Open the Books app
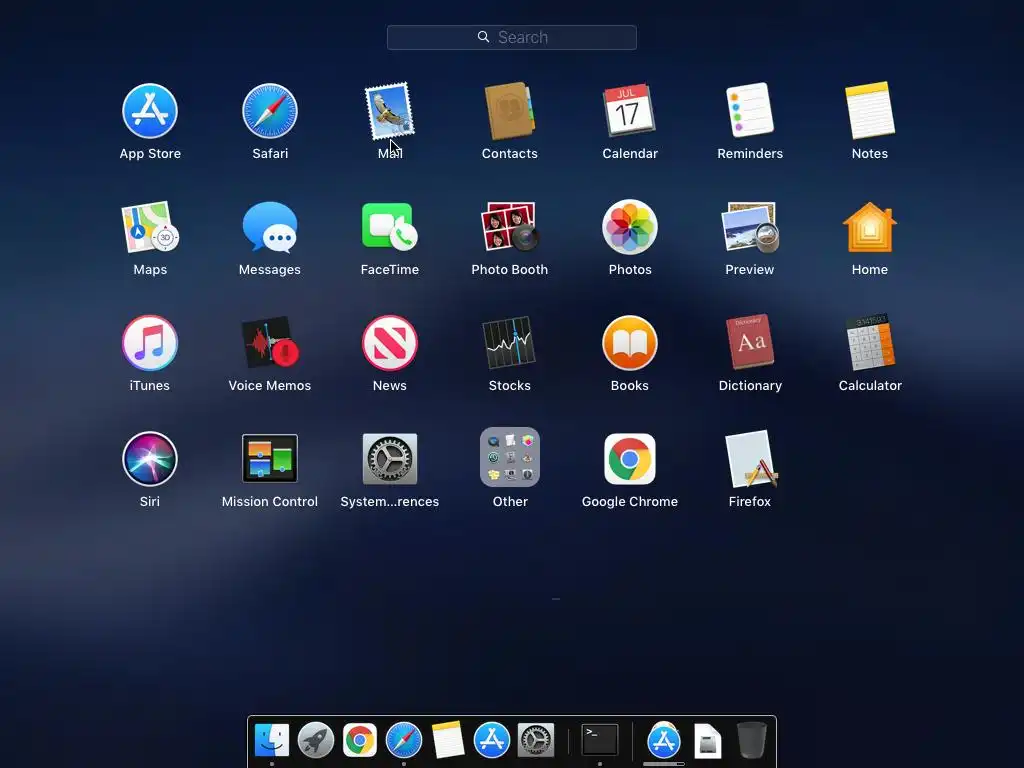The image size is (1024, 768). click(630, 343)
